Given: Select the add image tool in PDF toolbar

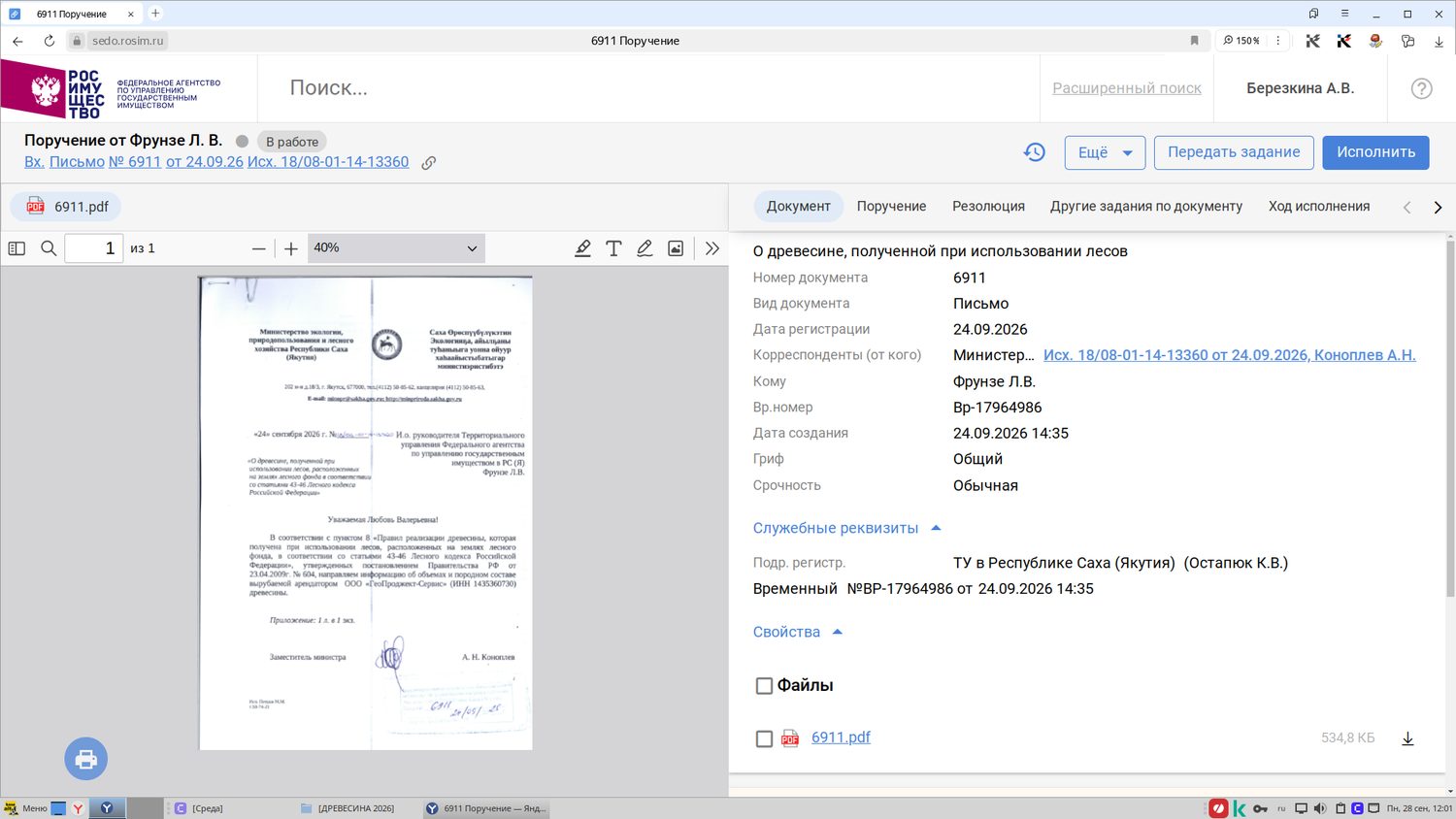Looking at the screenshot, I should tap(676, 248).
